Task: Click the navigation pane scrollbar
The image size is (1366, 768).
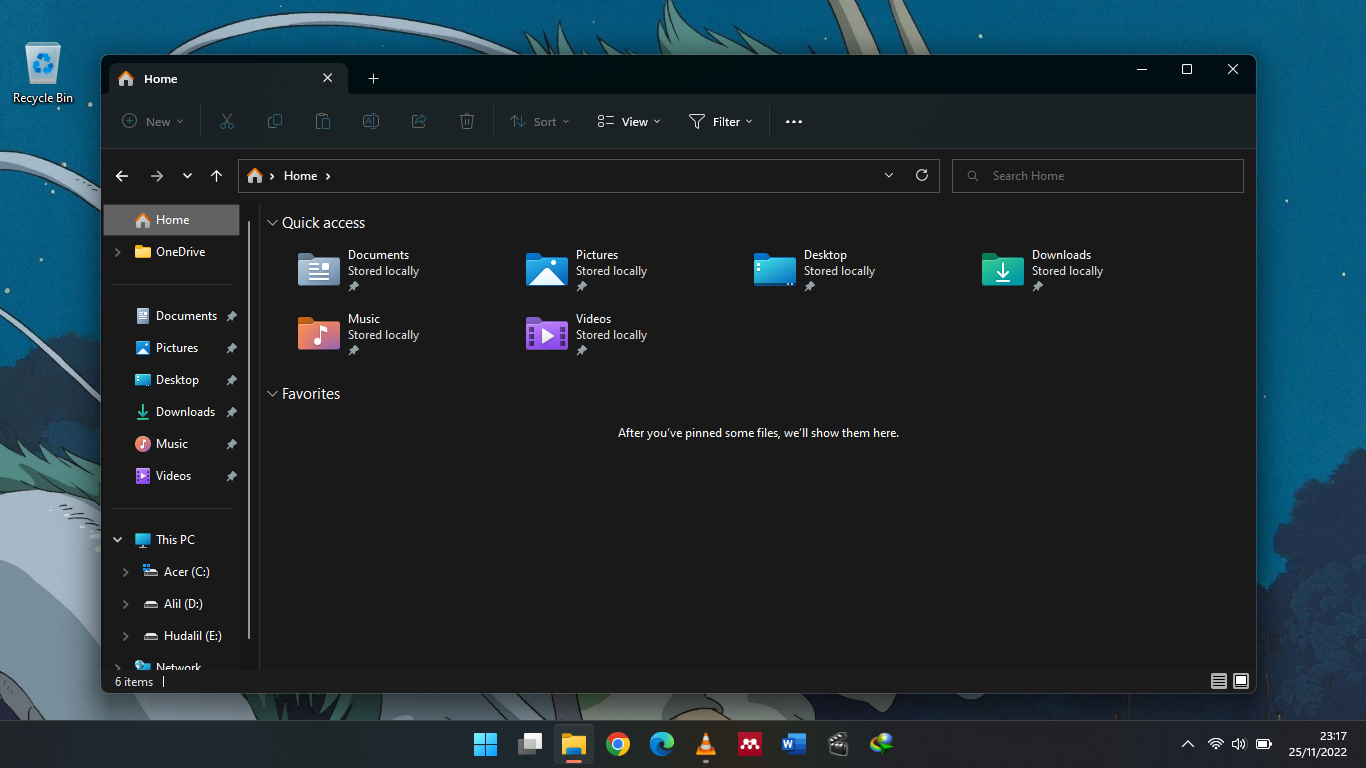Action: point(249,430)
